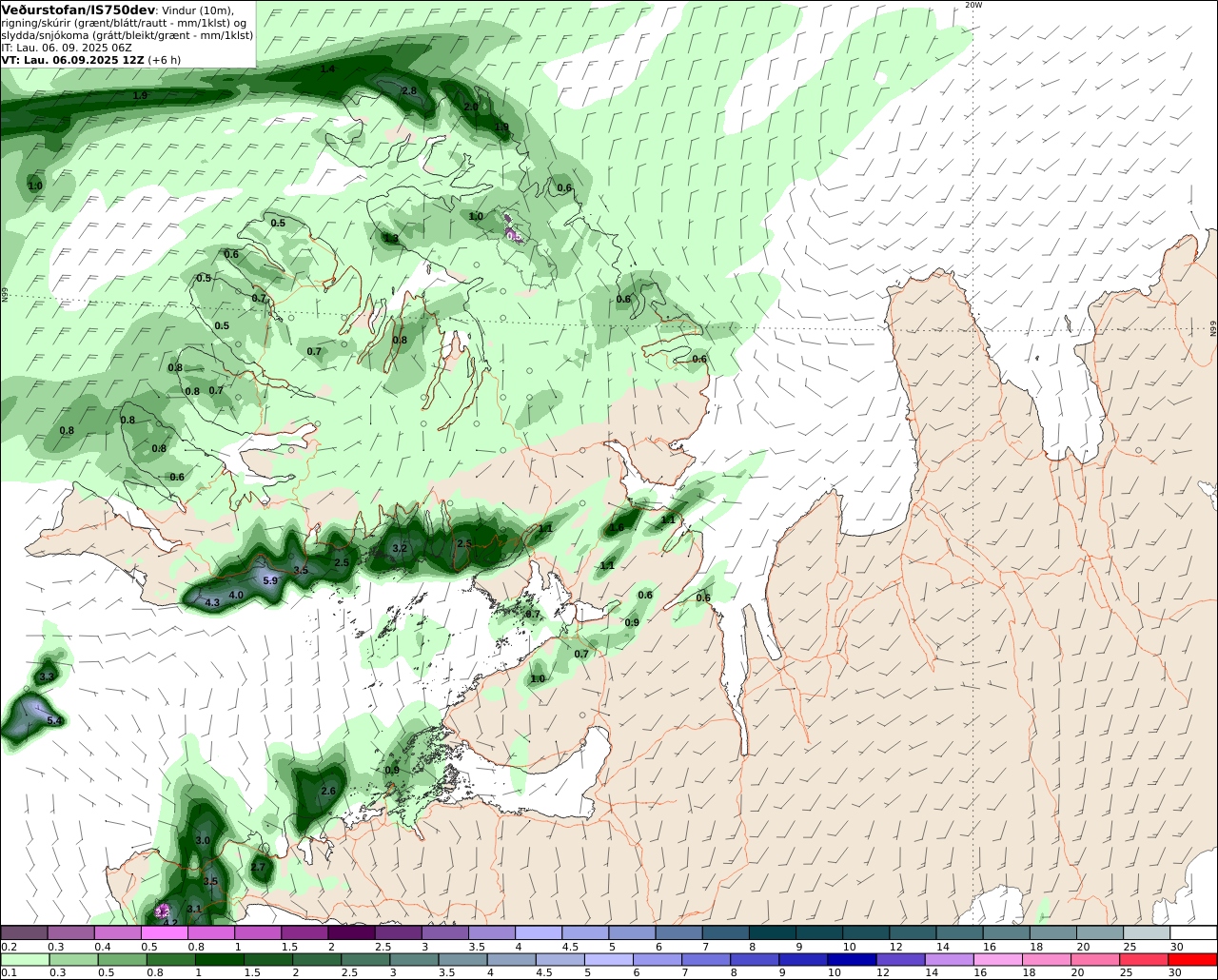Click the 20W longitude label
The image size is (1218, 980).
click(972, 5)
